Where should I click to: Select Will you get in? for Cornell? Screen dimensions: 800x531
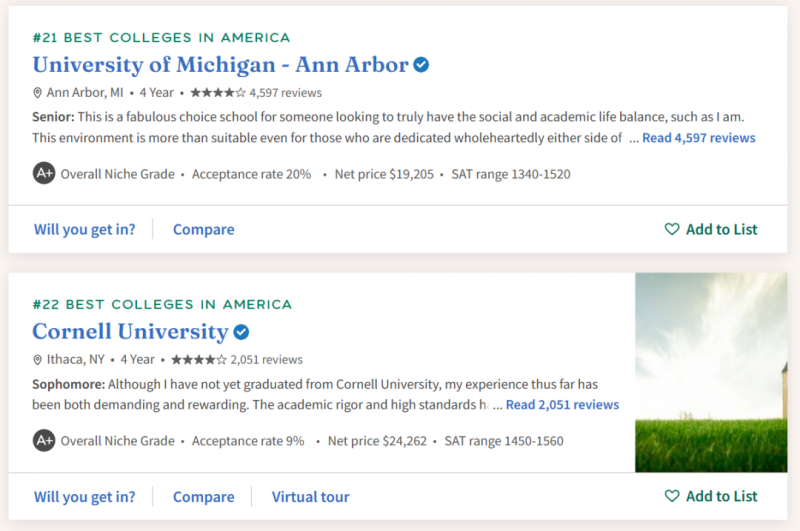[x=85, y=497]
